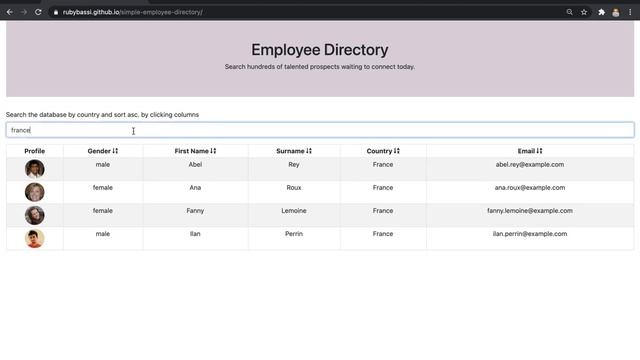Go back using the browser back arrow
This screenshot has height=360, width=640.
(9, 12)
